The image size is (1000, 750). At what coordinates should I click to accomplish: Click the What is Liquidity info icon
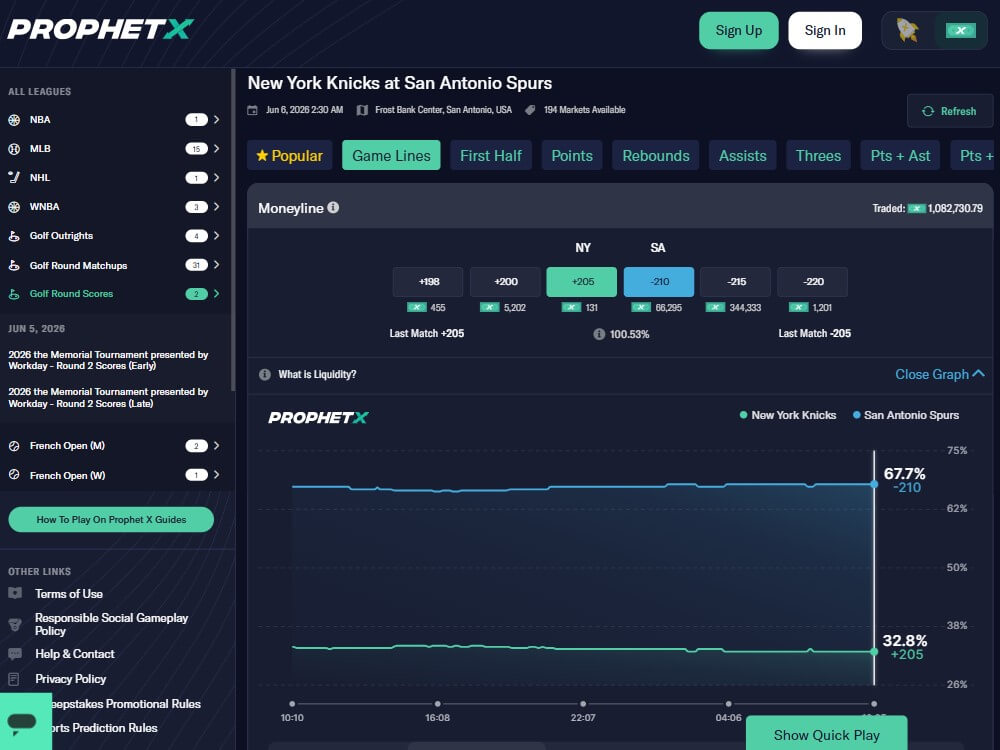click(265, 374)
